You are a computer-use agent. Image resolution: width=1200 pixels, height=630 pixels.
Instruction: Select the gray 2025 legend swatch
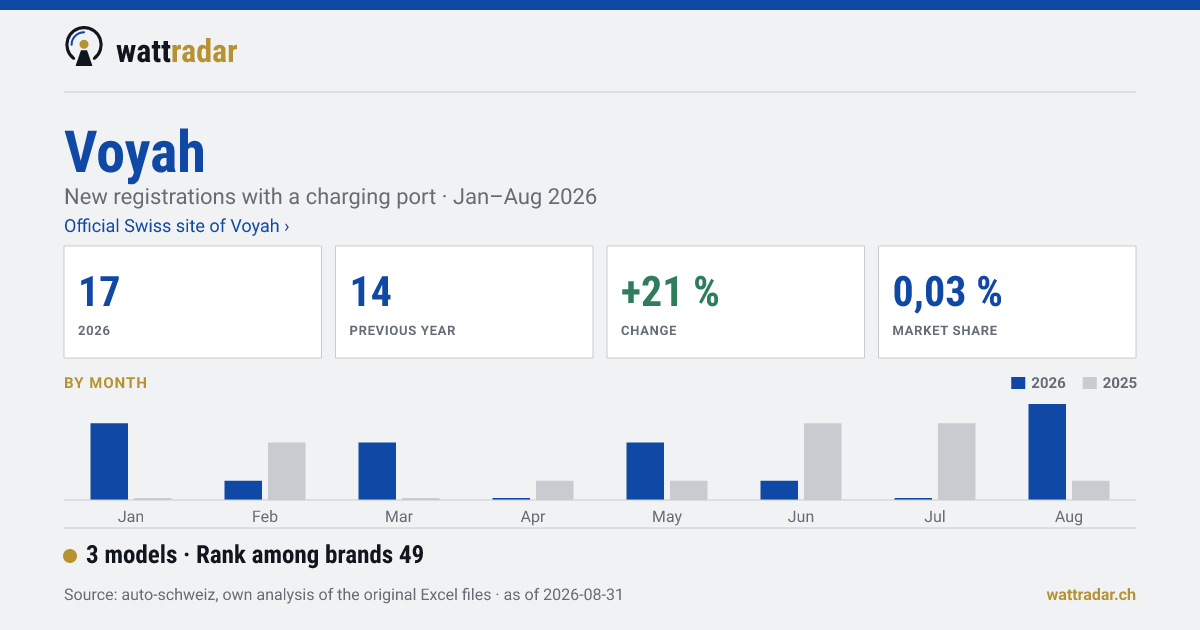1090,383
